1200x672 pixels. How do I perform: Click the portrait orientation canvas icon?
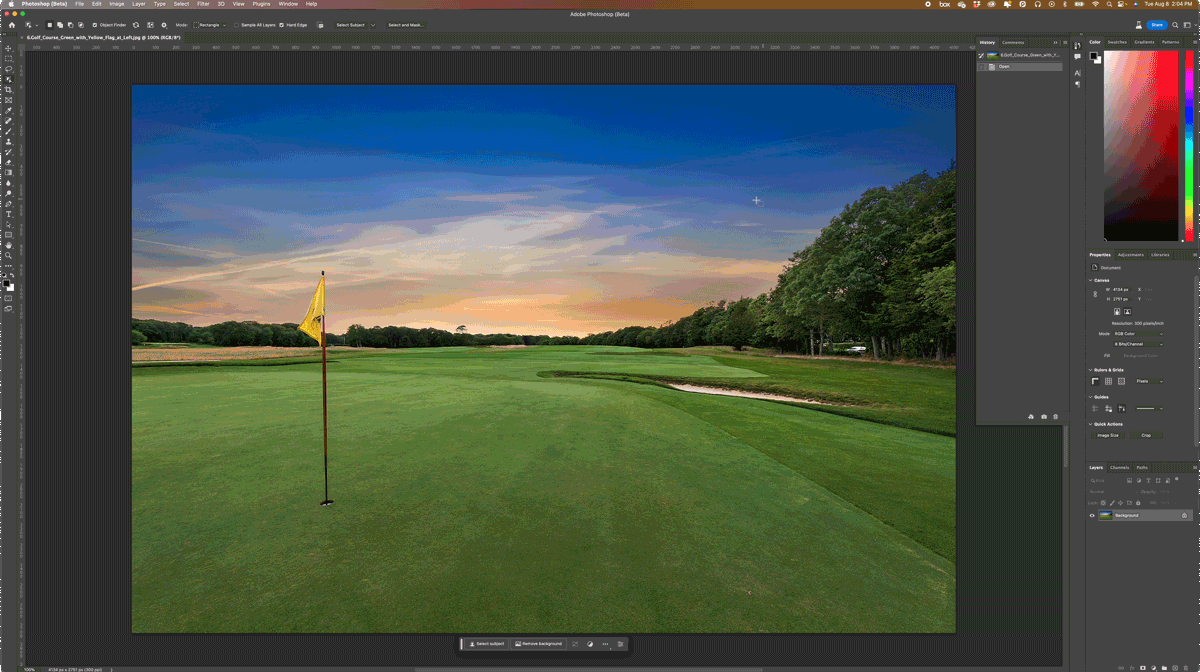point(1117,311)
